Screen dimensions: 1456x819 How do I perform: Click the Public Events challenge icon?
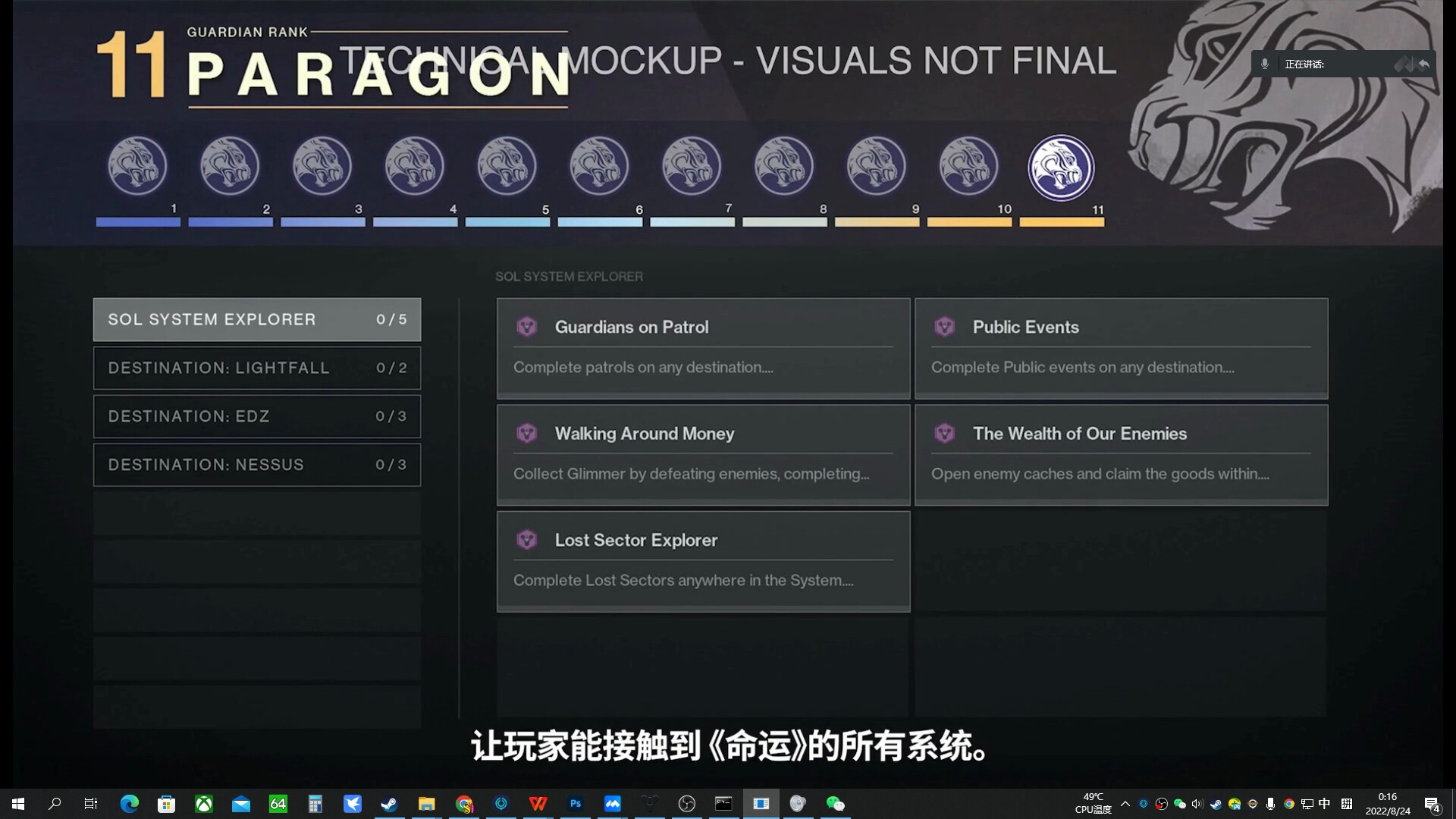[944, 326]
